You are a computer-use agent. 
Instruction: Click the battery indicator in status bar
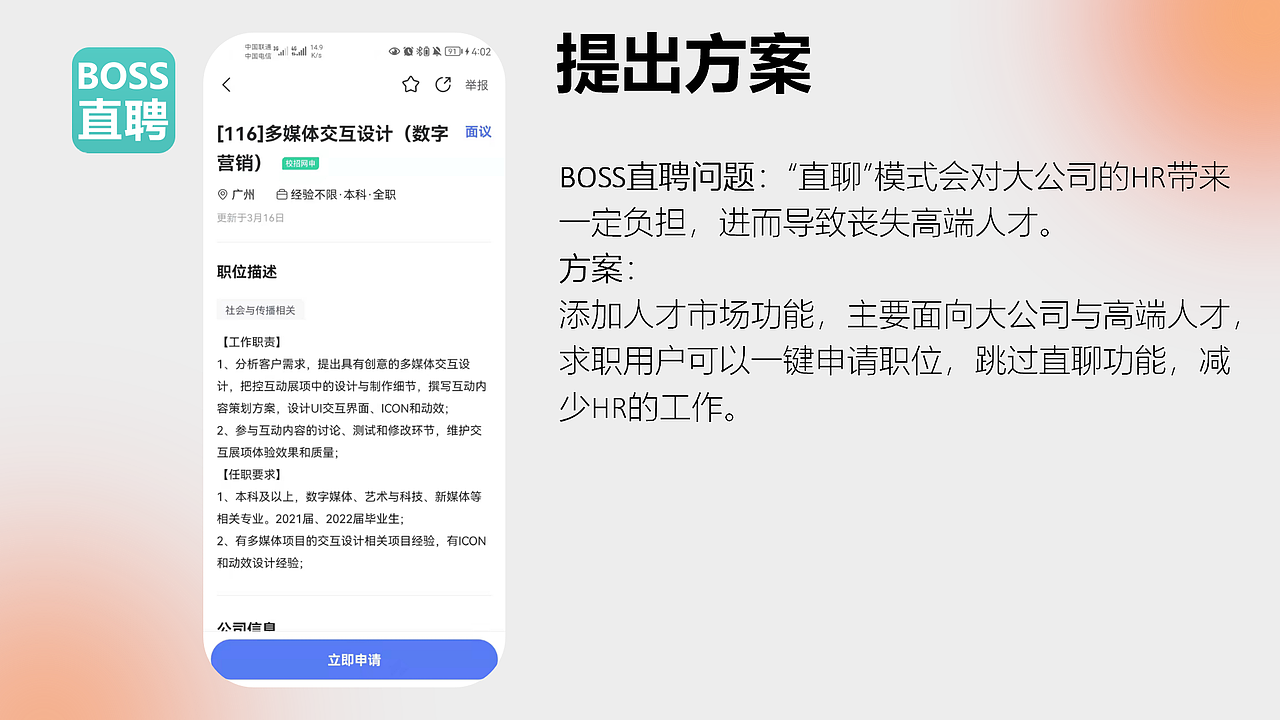tap(454, 51)
